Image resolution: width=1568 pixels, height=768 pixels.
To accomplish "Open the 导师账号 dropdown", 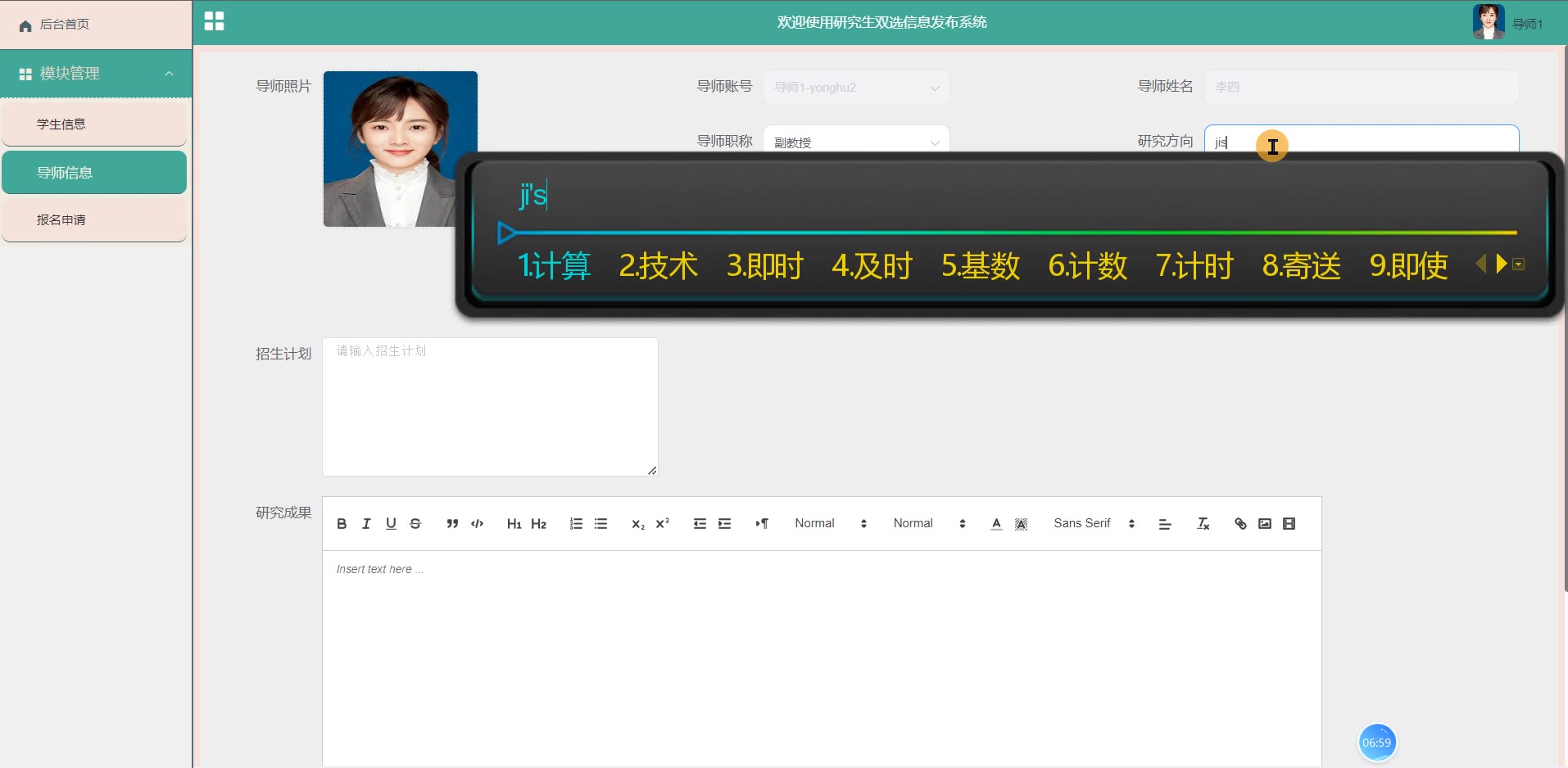I will coord(856,88).
